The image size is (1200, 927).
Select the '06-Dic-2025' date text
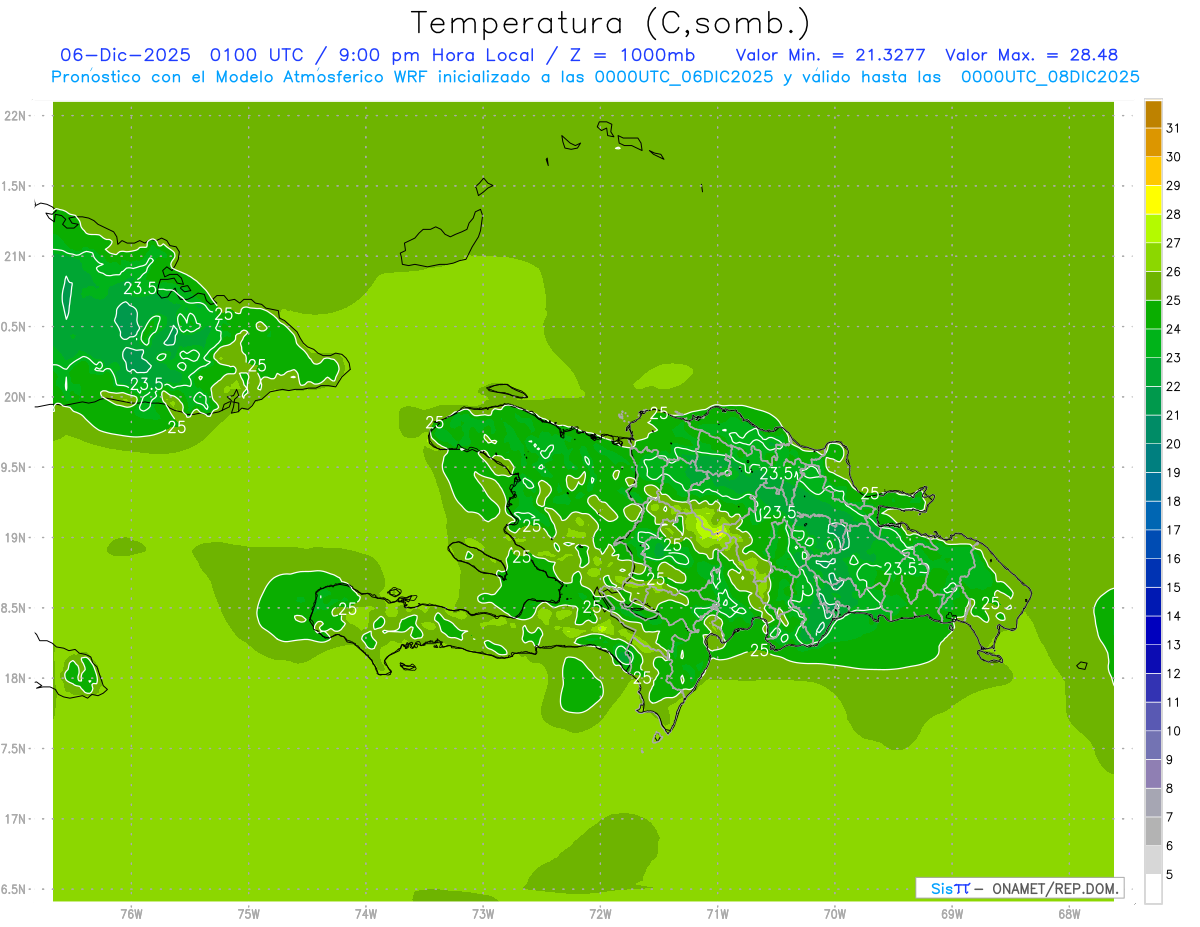click(x=125, y=55)
